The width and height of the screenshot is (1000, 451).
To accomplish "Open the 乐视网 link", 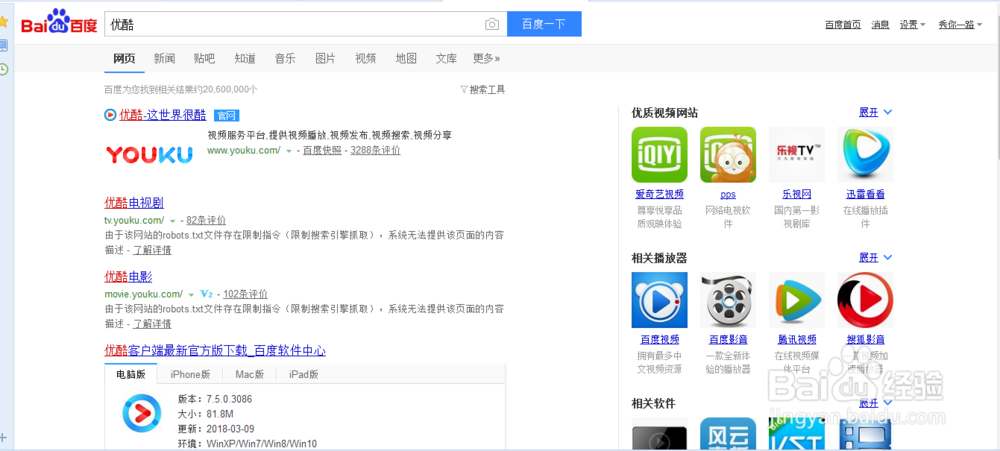I will [797, 195].
